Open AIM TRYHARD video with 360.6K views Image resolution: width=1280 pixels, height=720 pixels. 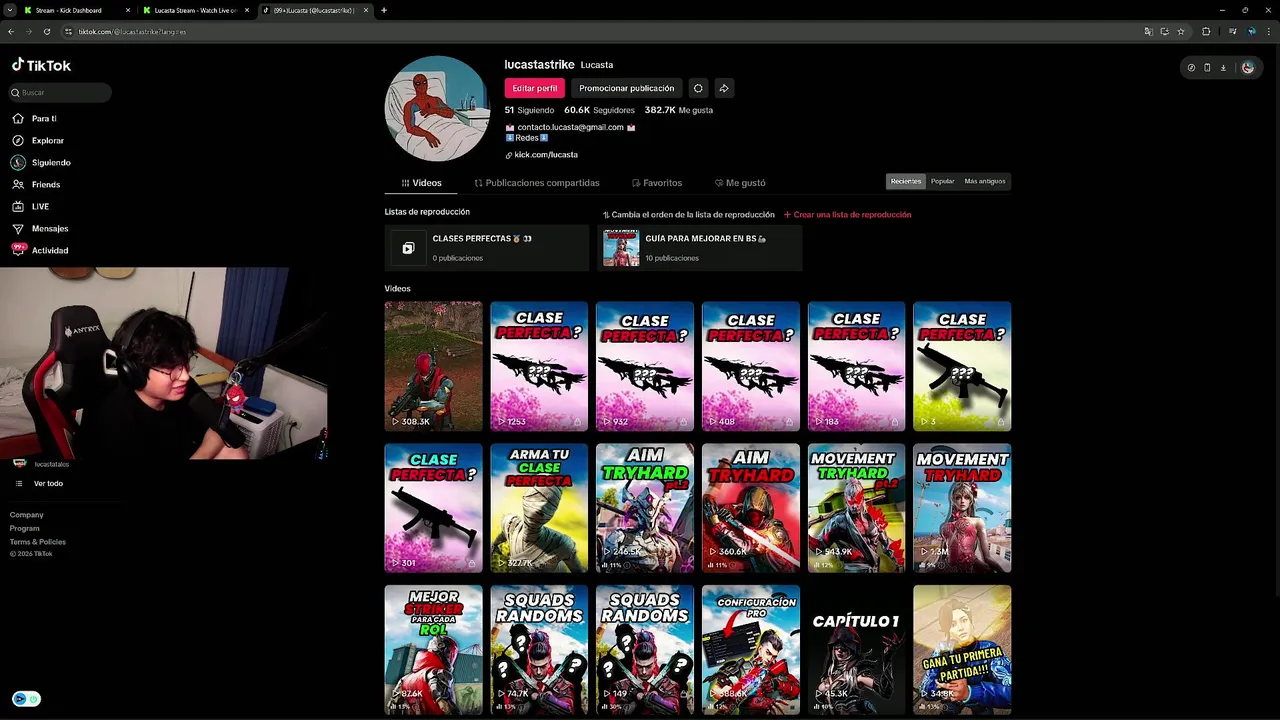(751, 508)
